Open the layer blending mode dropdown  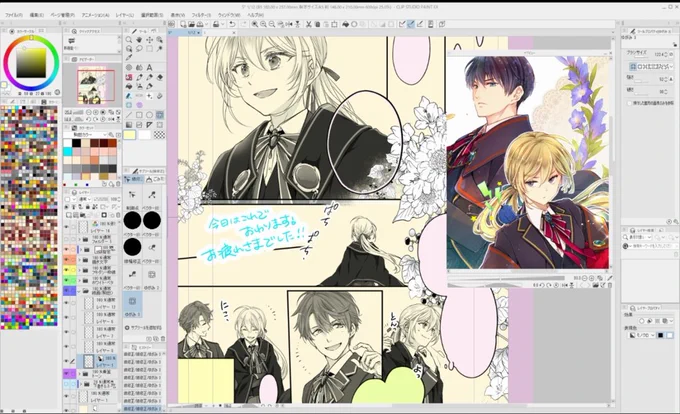[85, 199]
